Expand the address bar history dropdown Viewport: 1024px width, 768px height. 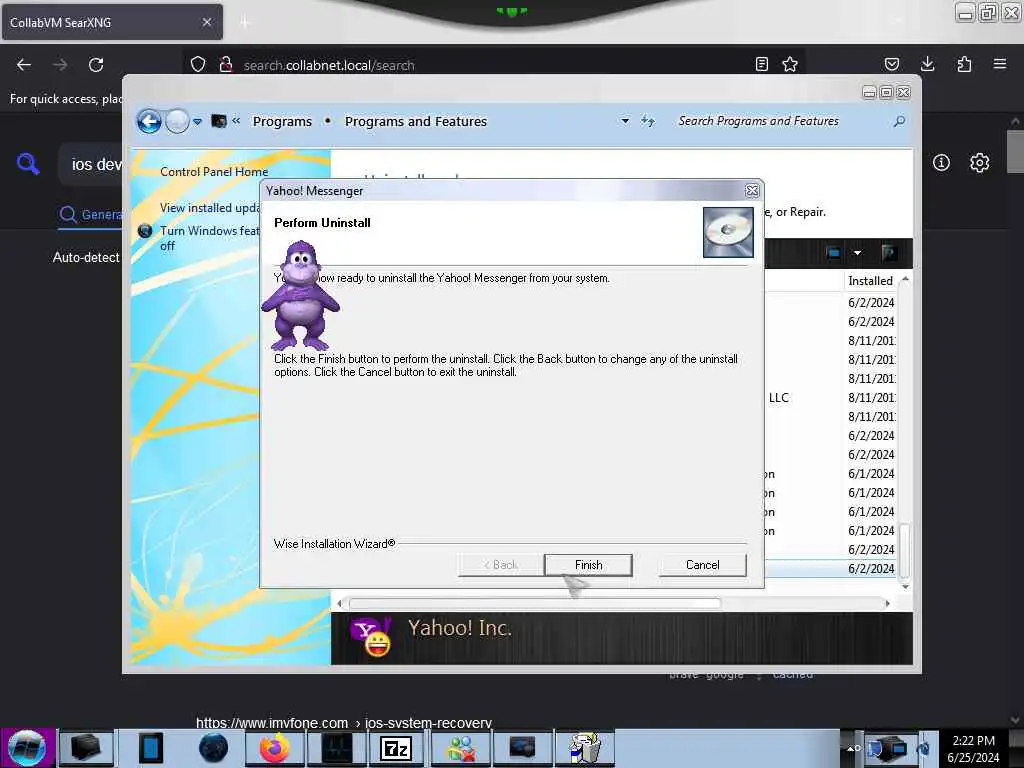coord(625,121)
